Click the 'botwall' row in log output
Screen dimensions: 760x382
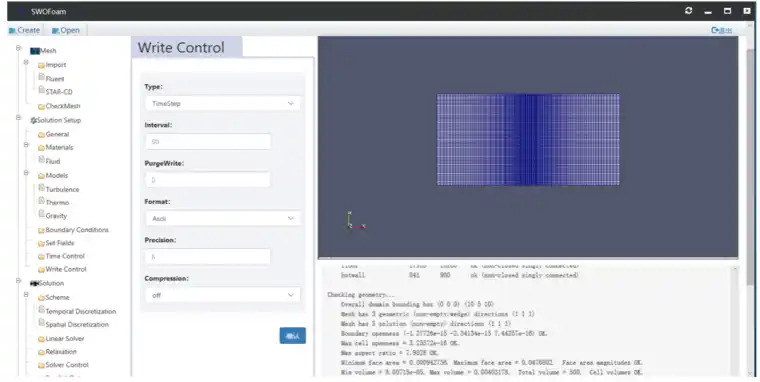[459, 275]
